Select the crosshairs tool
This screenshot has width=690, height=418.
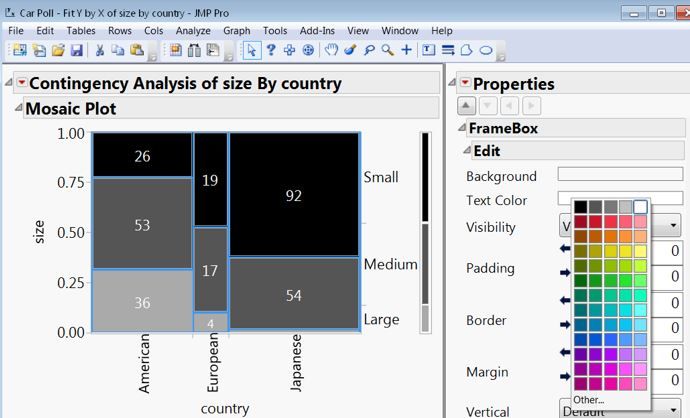pyautogui.click(x=407, y=50)
